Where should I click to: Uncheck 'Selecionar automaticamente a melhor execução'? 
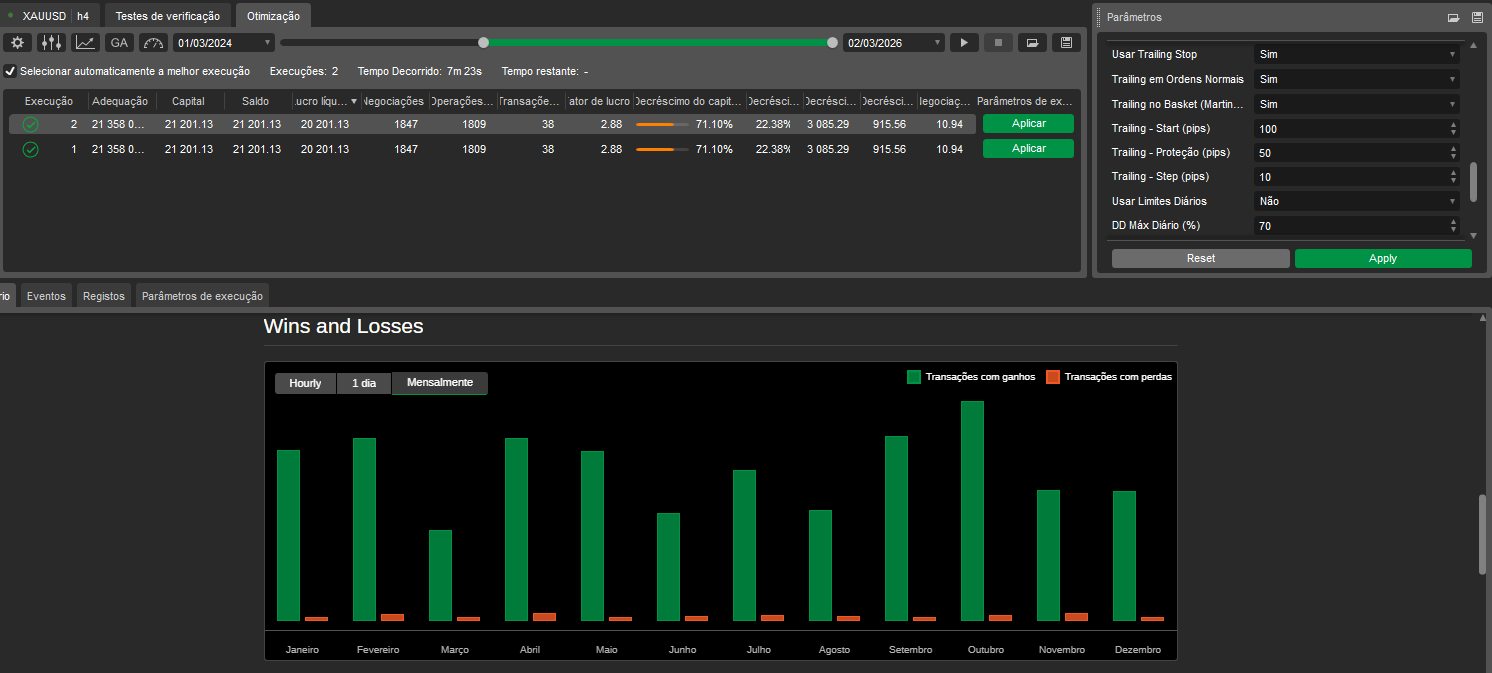(11, 71)
